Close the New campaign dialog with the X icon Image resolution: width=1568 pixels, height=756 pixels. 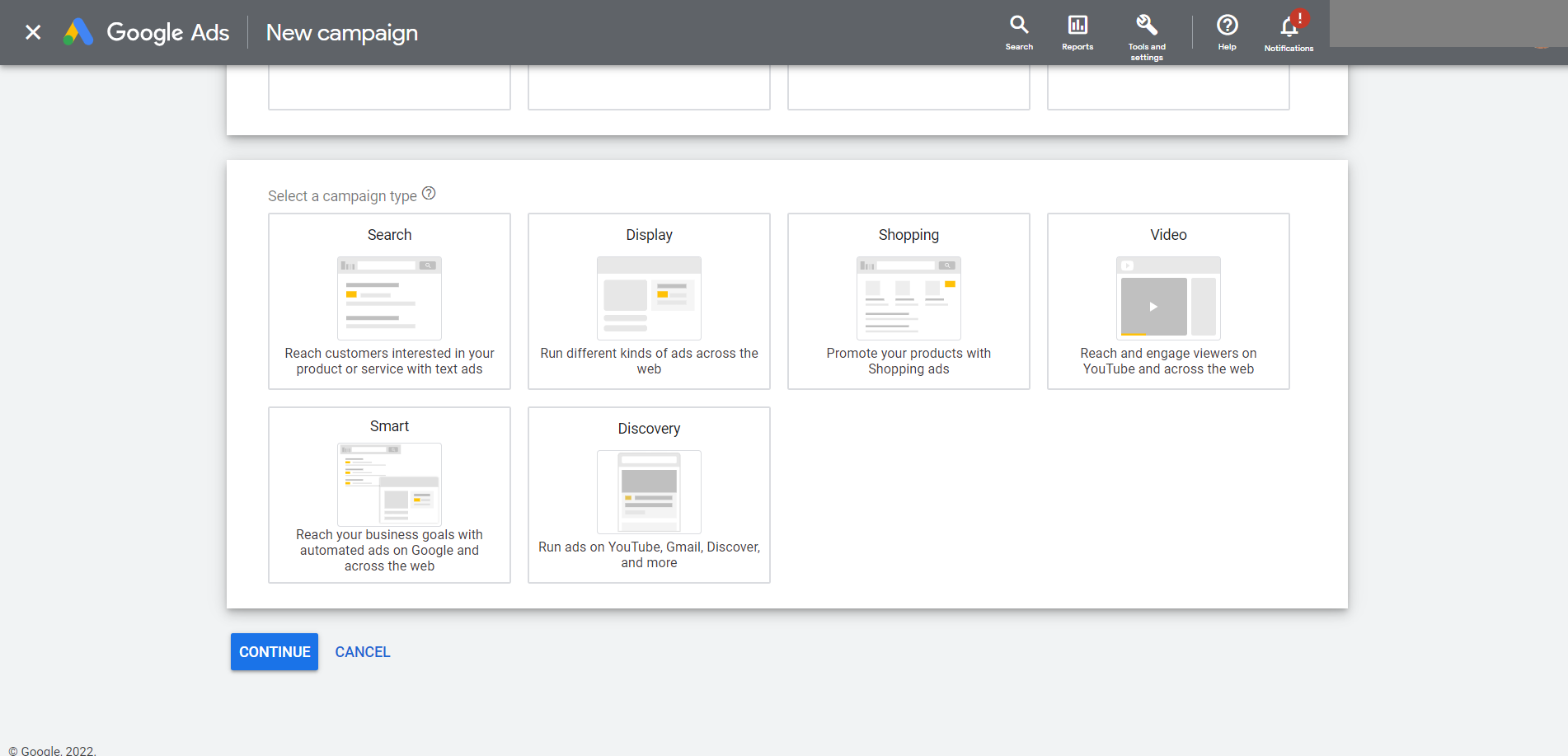coord(33,32)
